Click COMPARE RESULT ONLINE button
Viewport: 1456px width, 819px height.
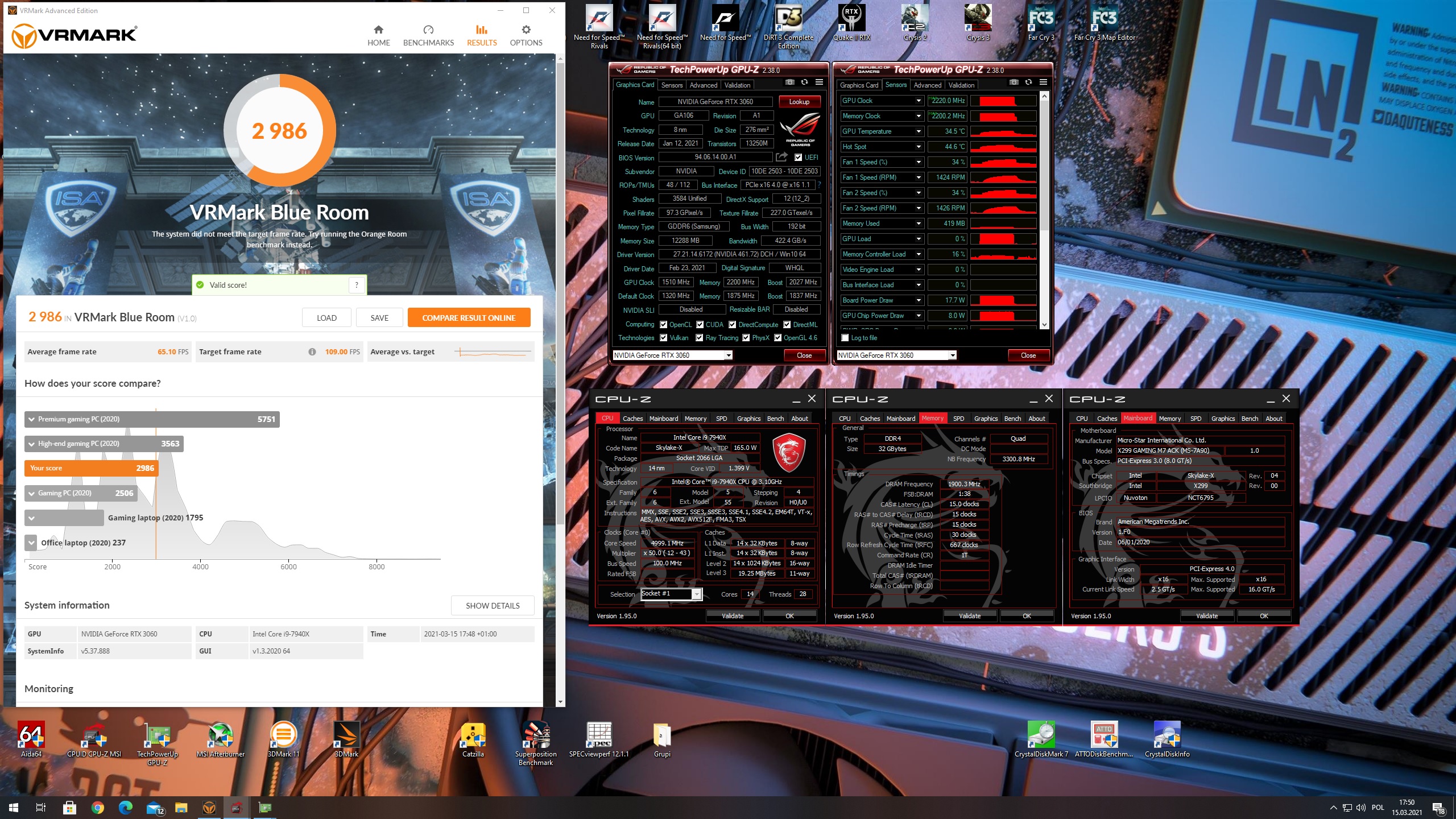tap(469, 318)
